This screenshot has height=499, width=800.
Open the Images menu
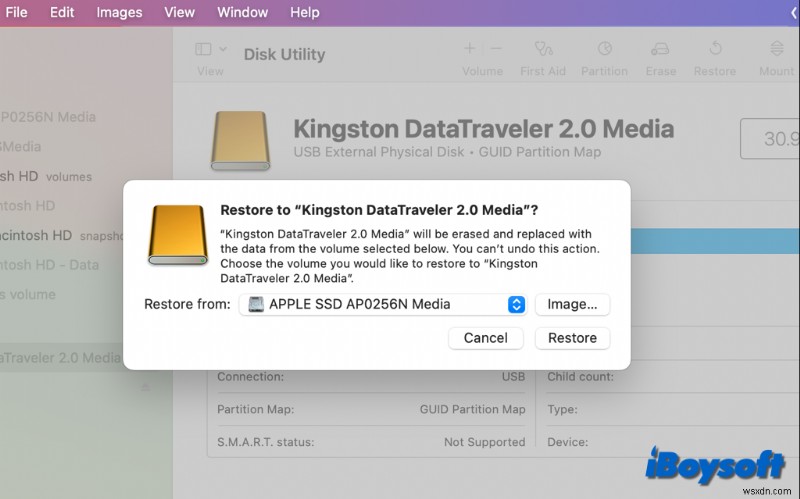pyautogui.click(x=119, y=12)
